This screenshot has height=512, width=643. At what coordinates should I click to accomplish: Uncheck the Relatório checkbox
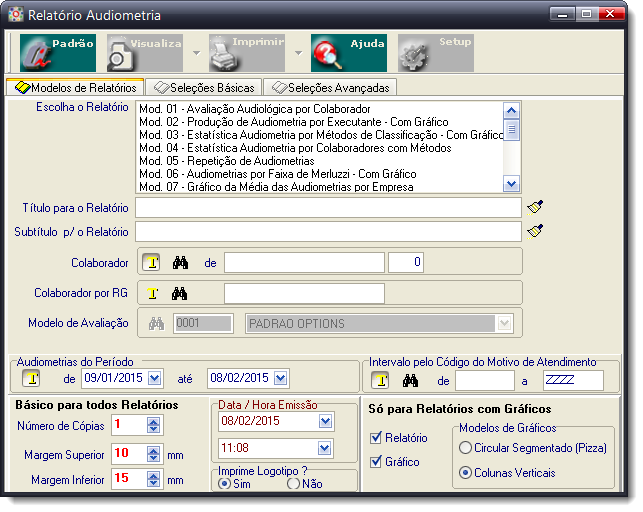point(375,438)
